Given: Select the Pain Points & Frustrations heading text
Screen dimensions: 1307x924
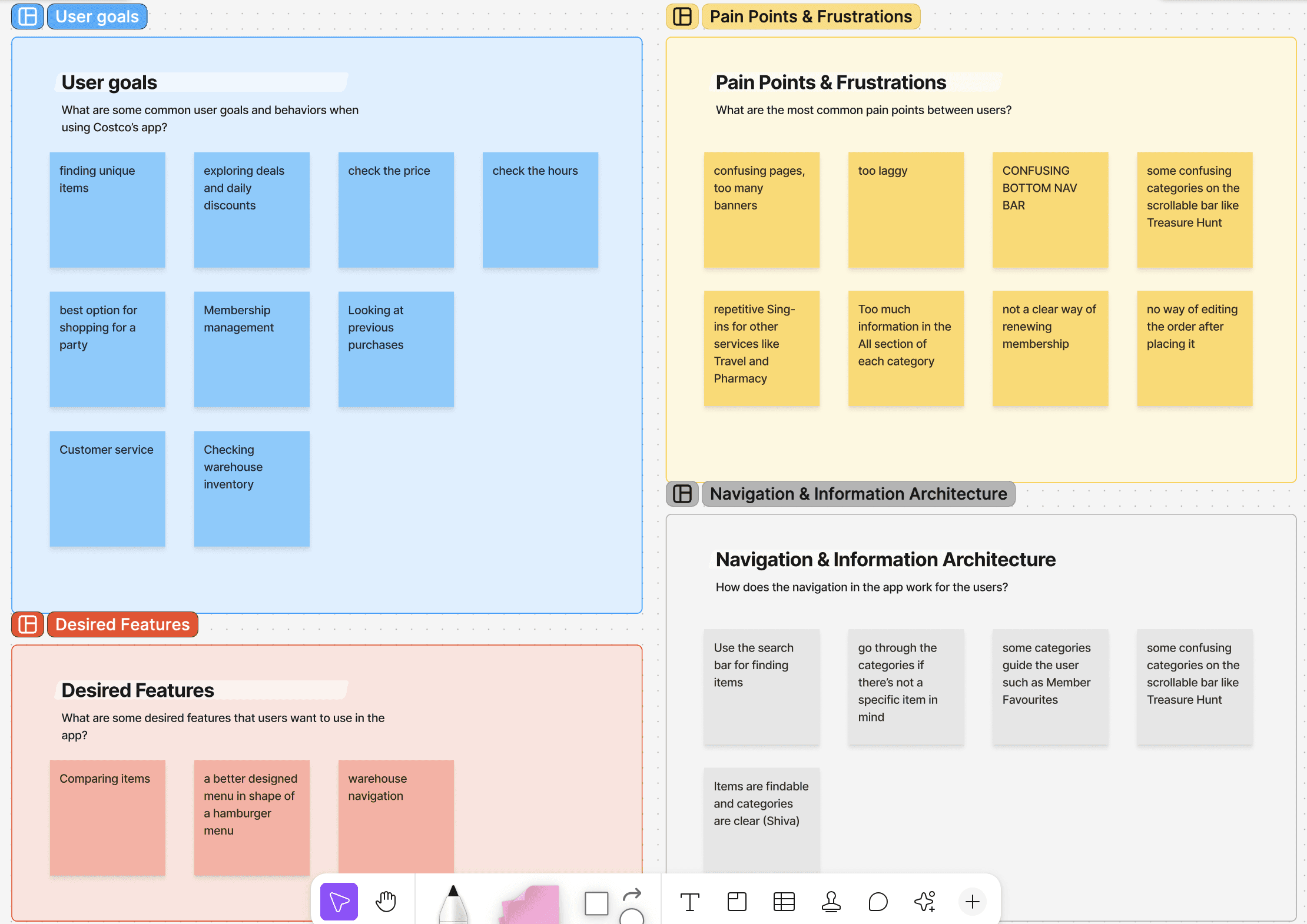Looking at the screenshot, I should pos(831,82).
